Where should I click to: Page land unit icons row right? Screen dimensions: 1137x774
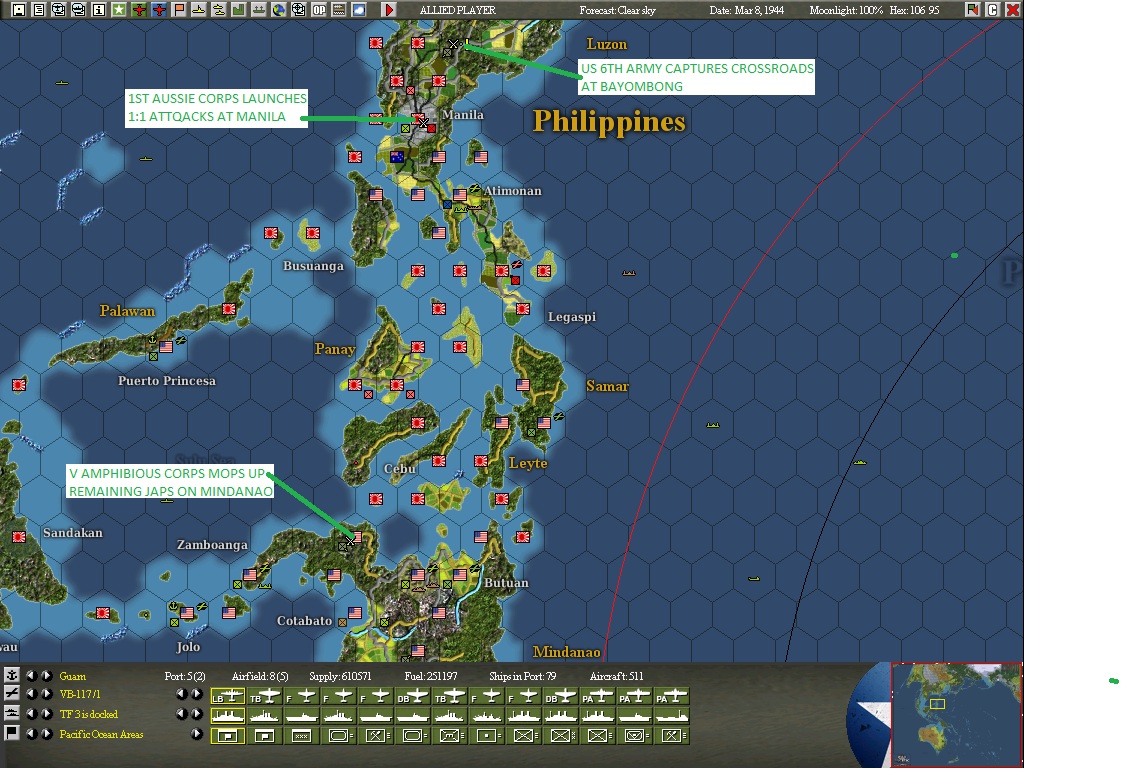click(197, 733)
